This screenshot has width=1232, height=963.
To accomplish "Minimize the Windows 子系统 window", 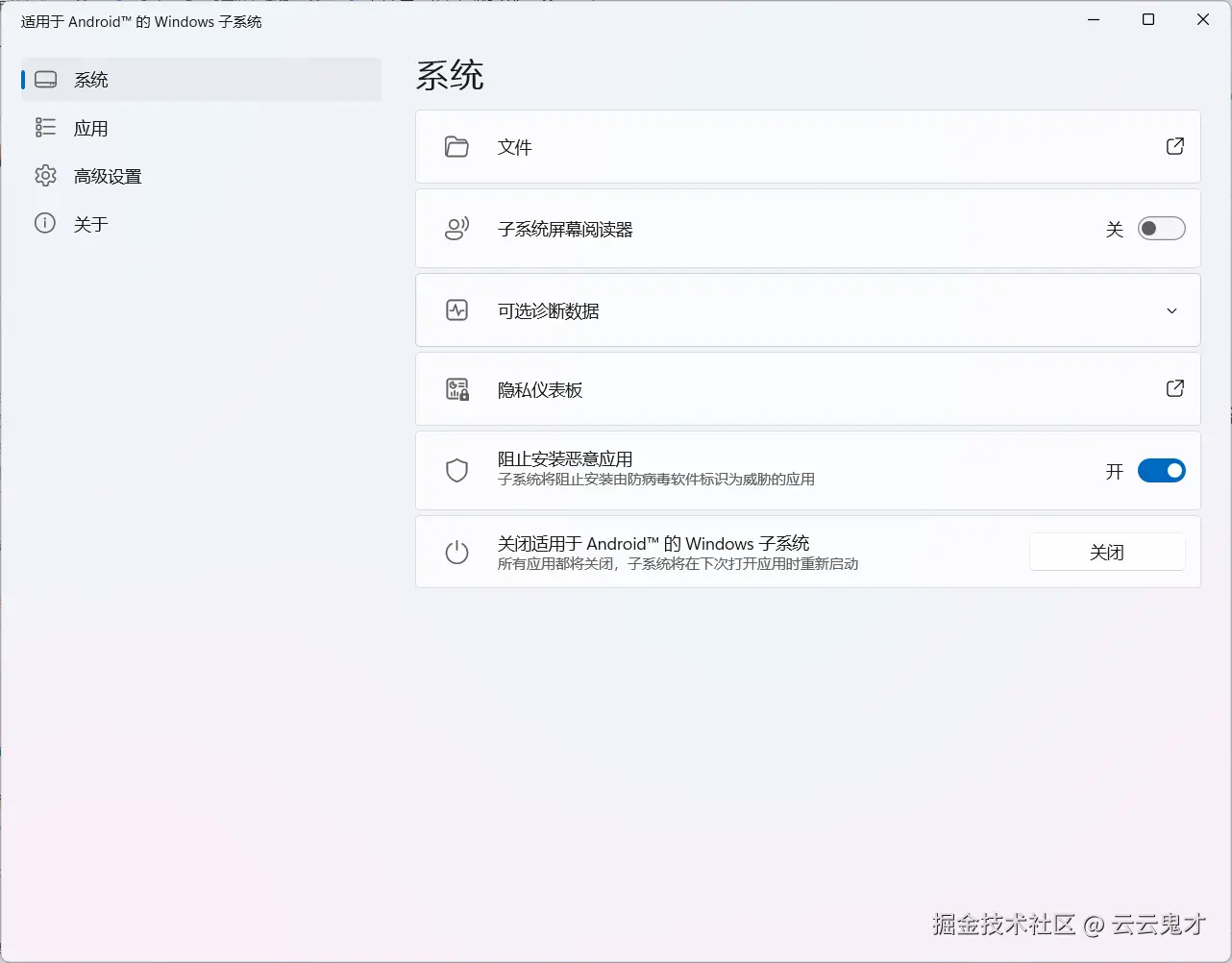I will point(1093,20).
